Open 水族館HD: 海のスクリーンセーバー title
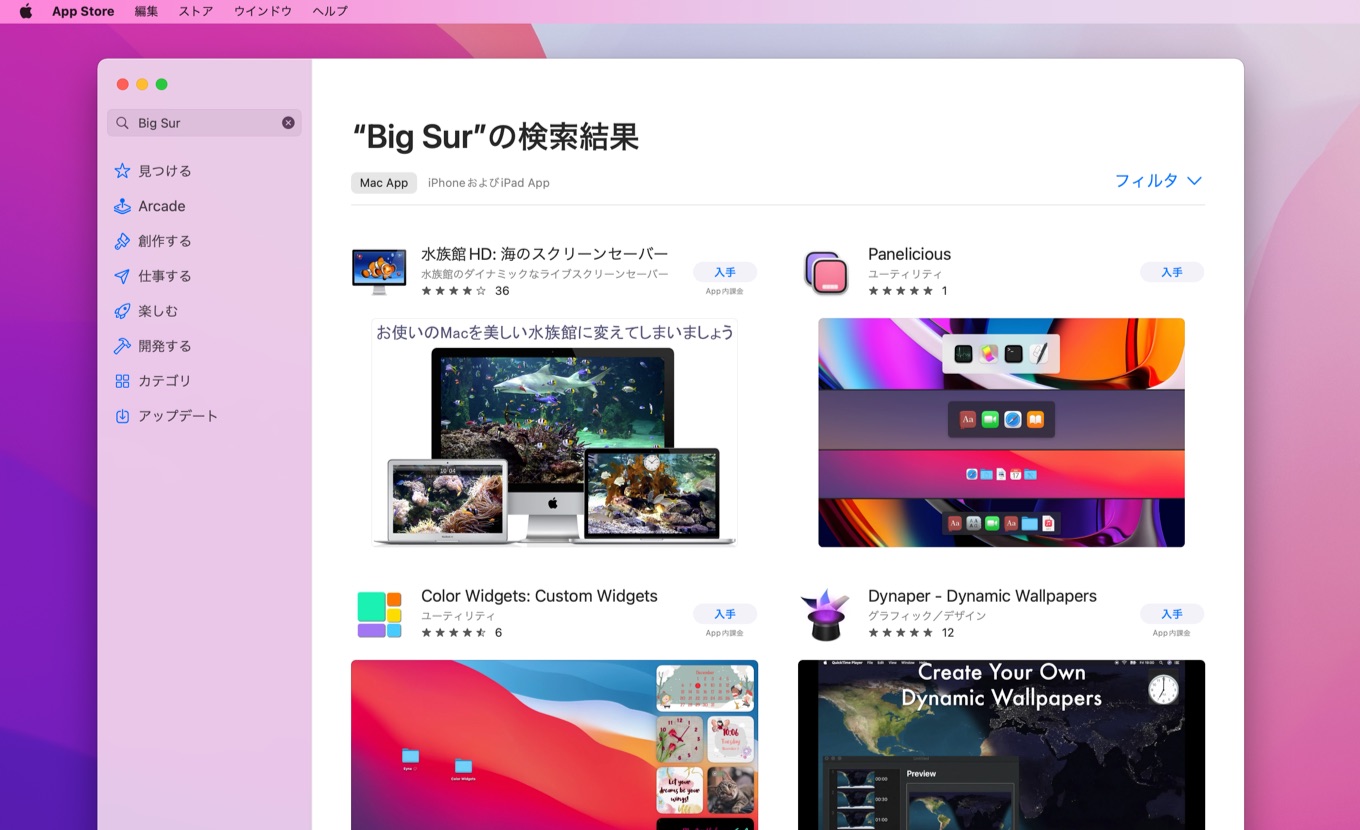The image size is (1360, 830). (x=544, y=254)
